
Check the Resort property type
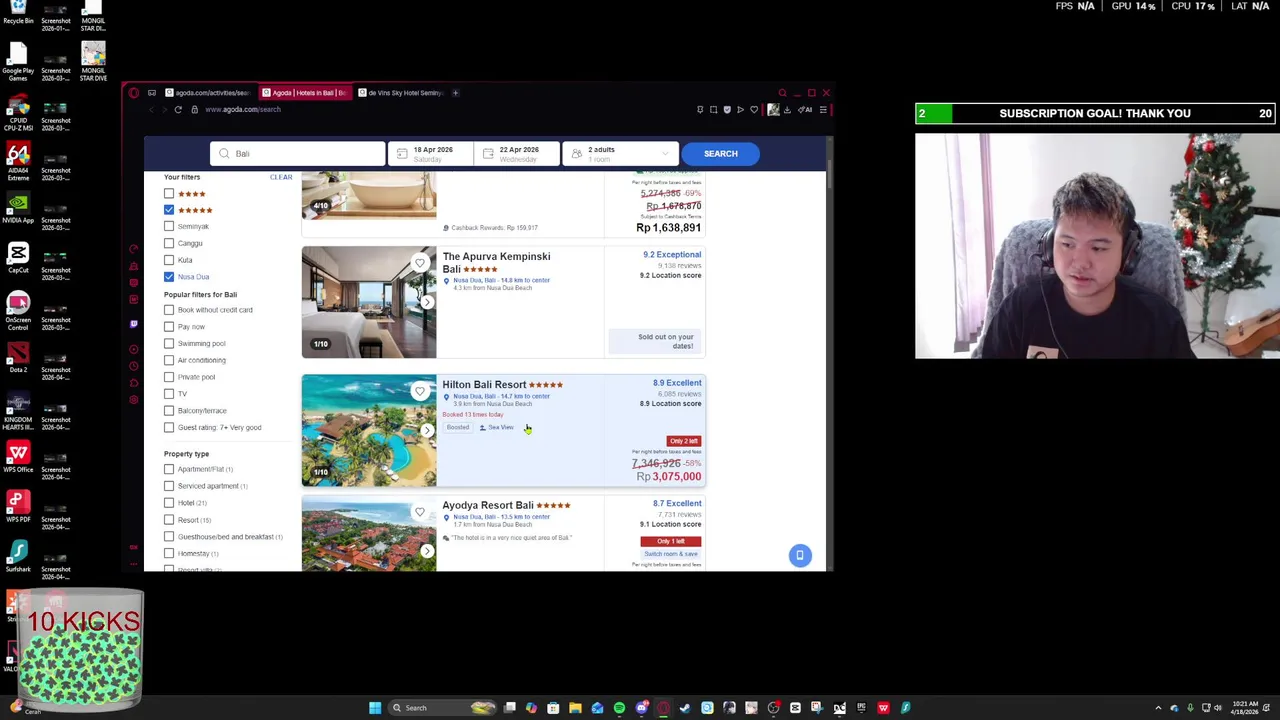pos(169,519)
